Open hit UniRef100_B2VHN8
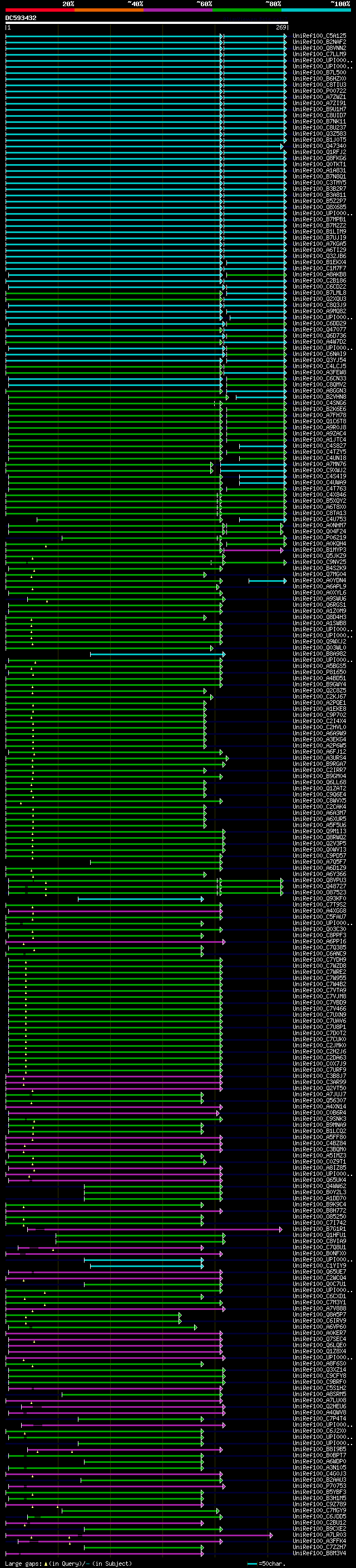The width and height of the screenshot is (356, 1568). [x=319, y=397]
